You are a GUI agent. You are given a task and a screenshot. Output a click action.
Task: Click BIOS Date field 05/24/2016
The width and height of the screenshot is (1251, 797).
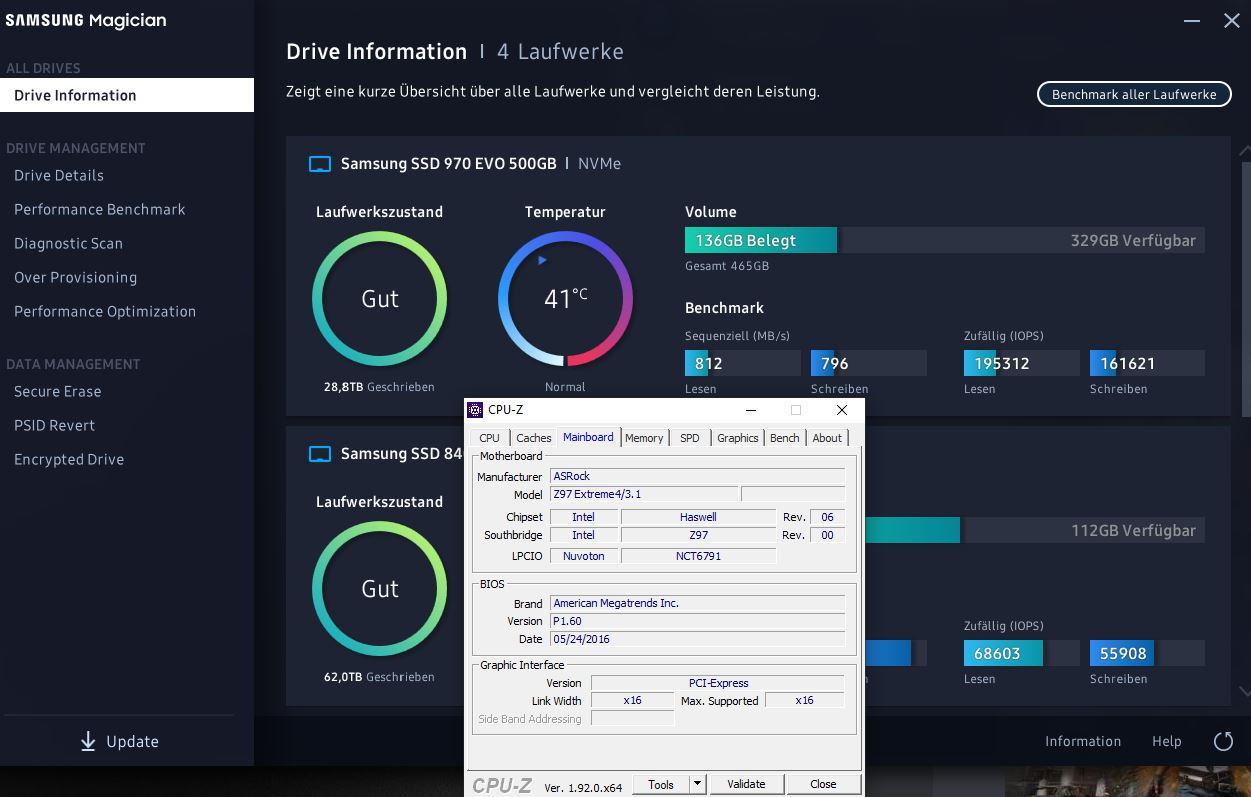(x=698, y=639)
